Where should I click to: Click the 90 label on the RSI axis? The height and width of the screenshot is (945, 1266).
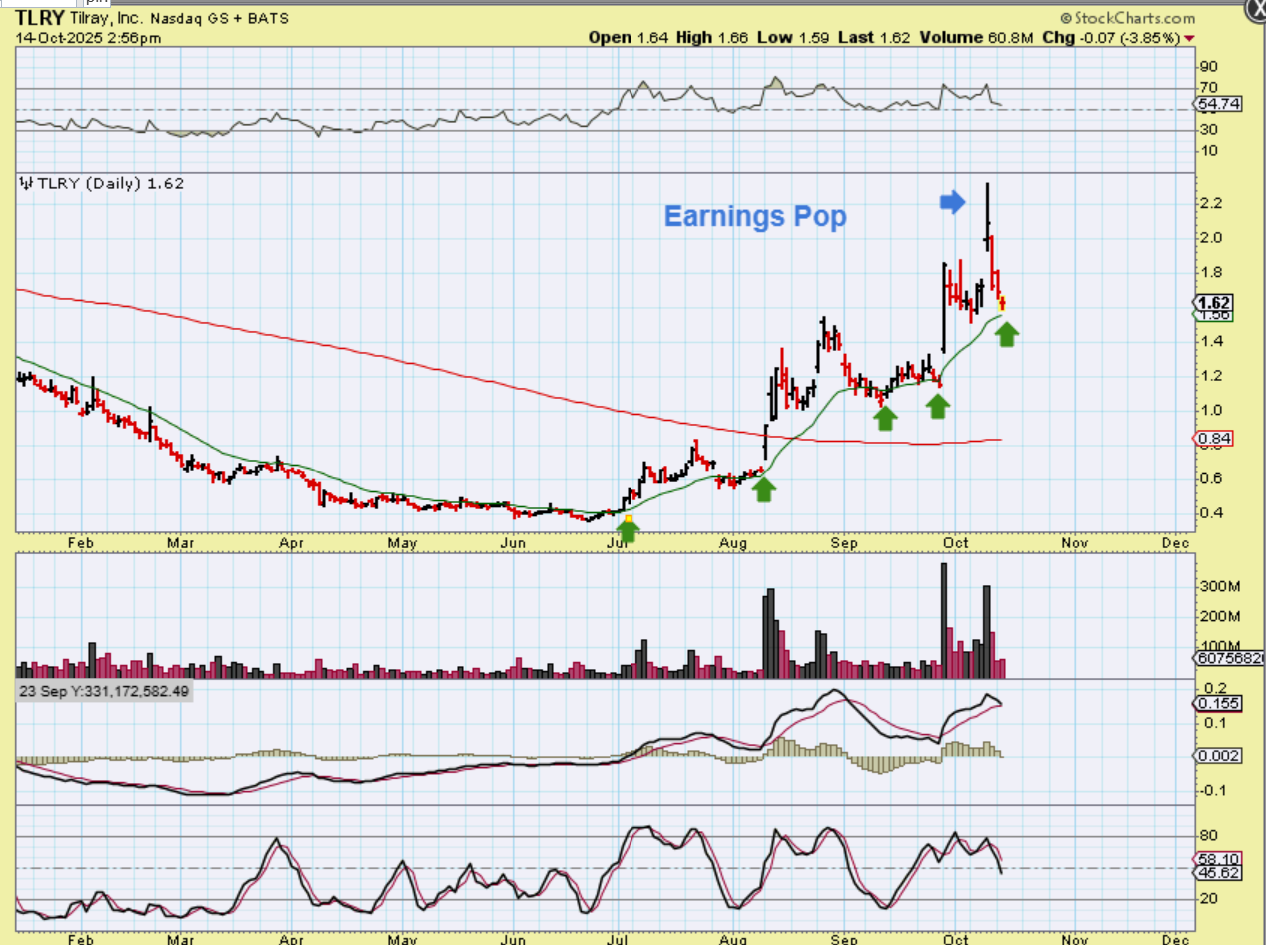(1209, 66)
